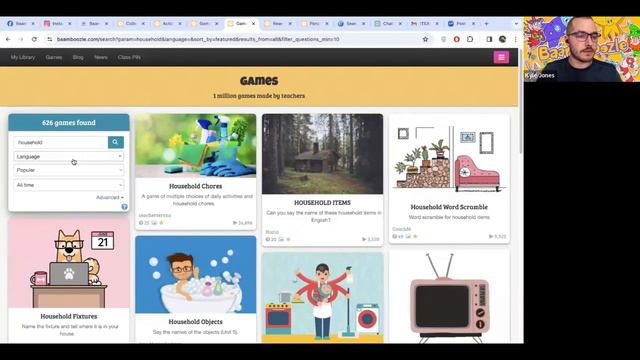Switch to the Facebook browser tab
Viewport: 640px width, 360px height.
click(x=20, y=24)
